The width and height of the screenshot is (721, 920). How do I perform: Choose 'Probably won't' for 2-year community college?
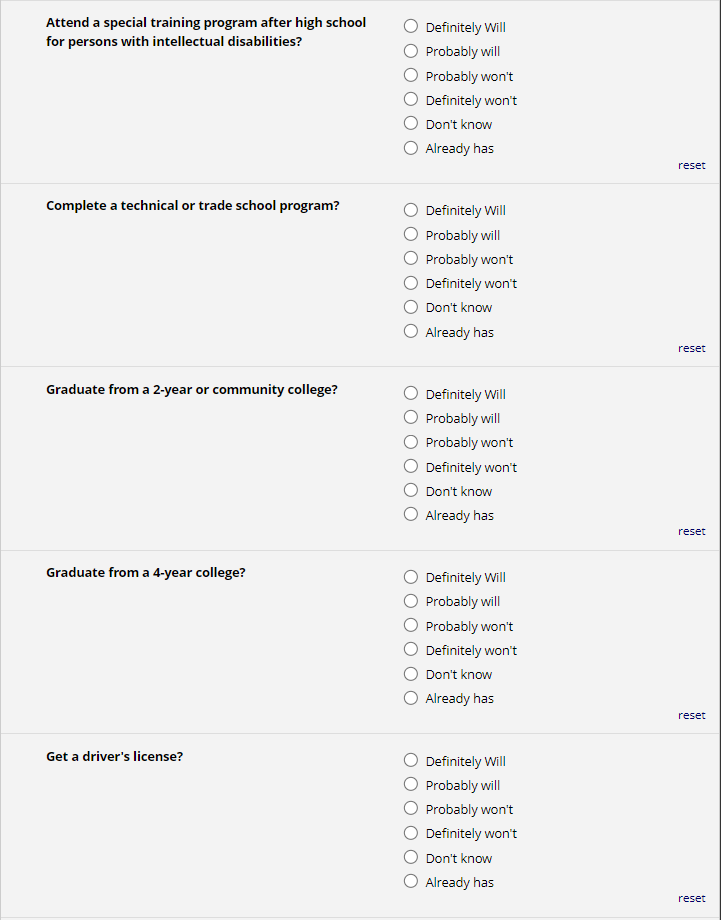[411, 442]
